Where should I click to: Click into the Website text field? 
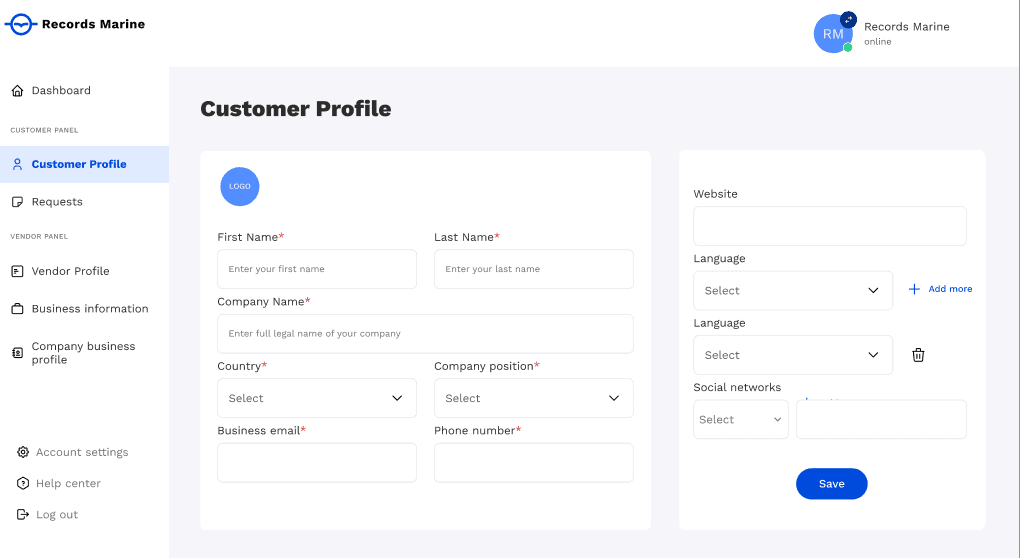[x=829, y=226]
